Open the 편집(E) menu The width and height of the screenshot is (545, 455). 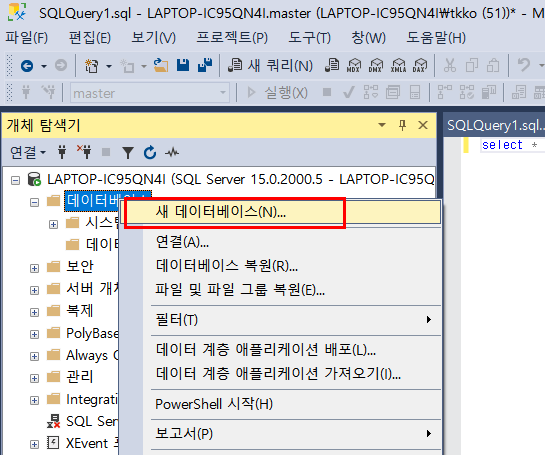tap(90, 38)
